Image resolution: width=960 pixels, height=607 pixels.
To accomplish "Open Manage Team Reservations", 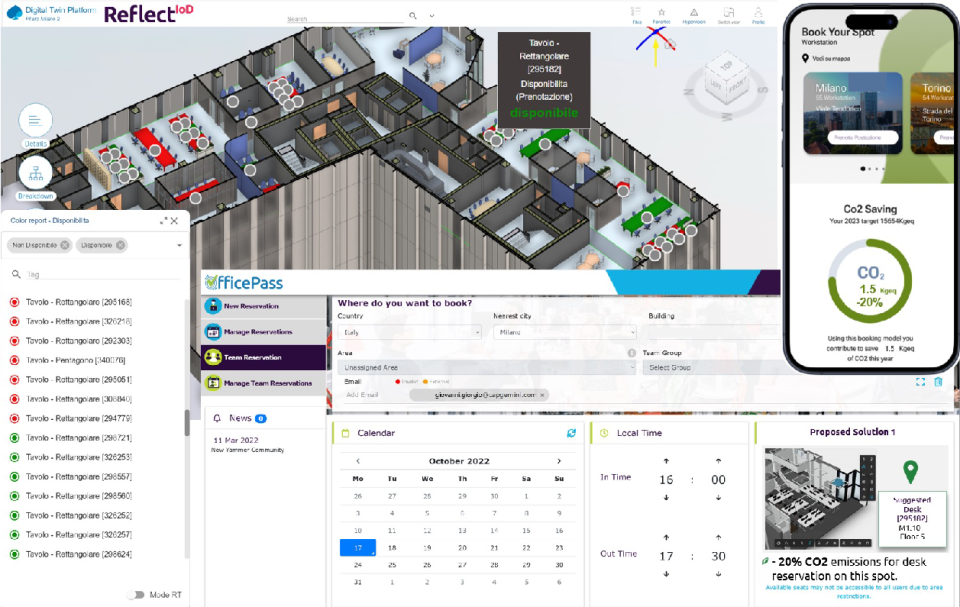I will tap(270, 383).
